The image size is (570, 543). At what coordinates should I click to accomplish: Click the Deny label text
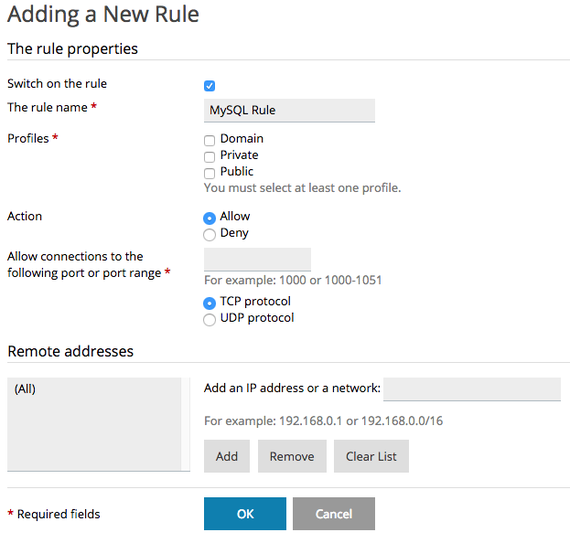pos(234,233)
